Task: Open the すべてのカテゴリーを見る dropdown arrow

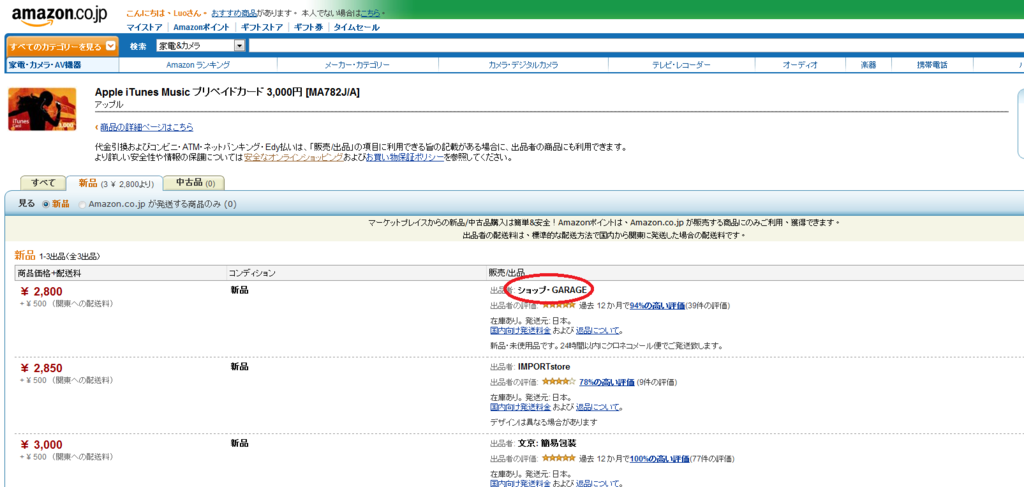Action: click(x=110, y=46)
